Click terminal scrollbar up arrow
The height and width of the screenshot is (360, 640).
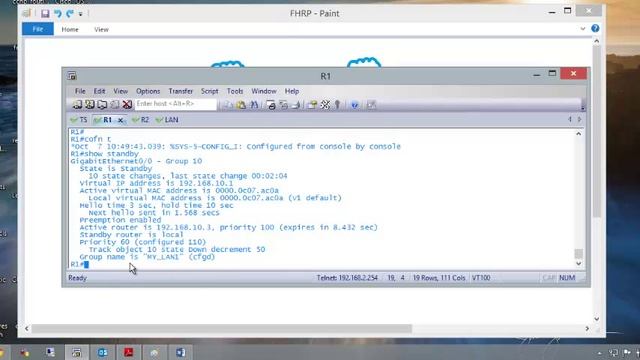click(x=578, y=134)
